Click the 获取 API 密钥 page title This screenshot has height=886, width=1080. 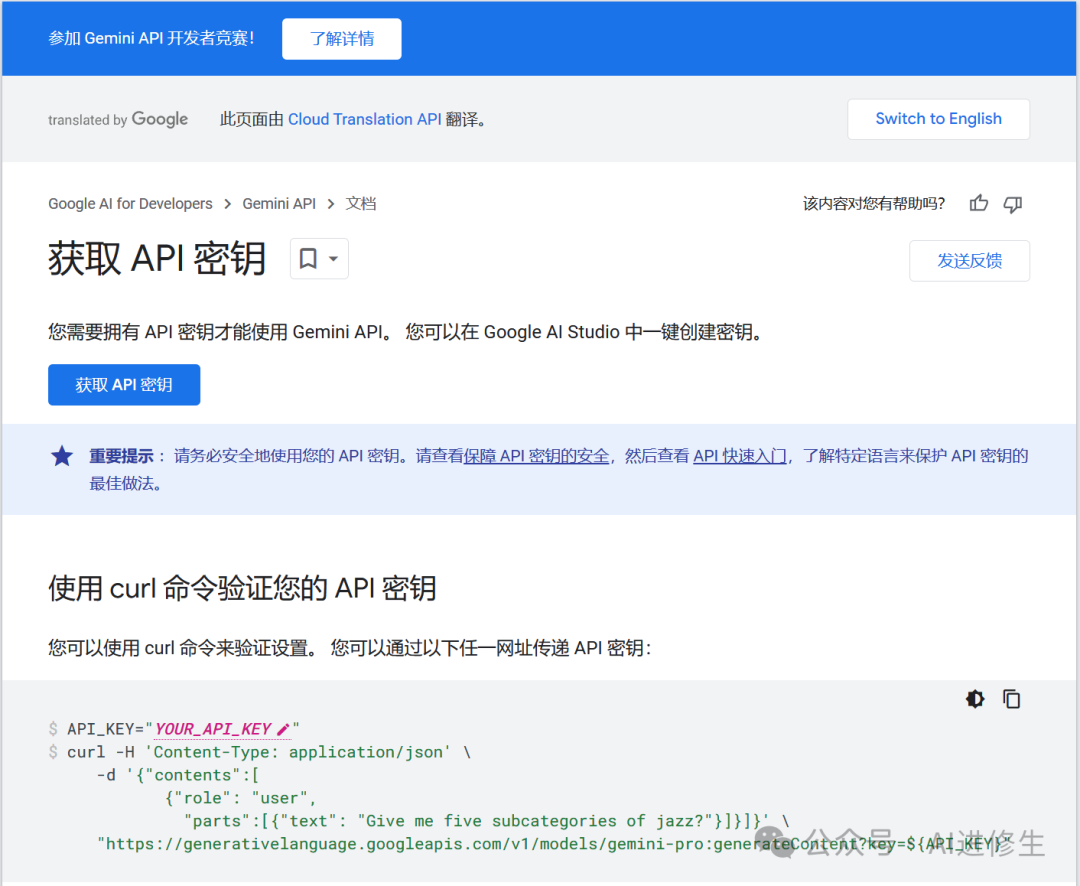(157, 259)
